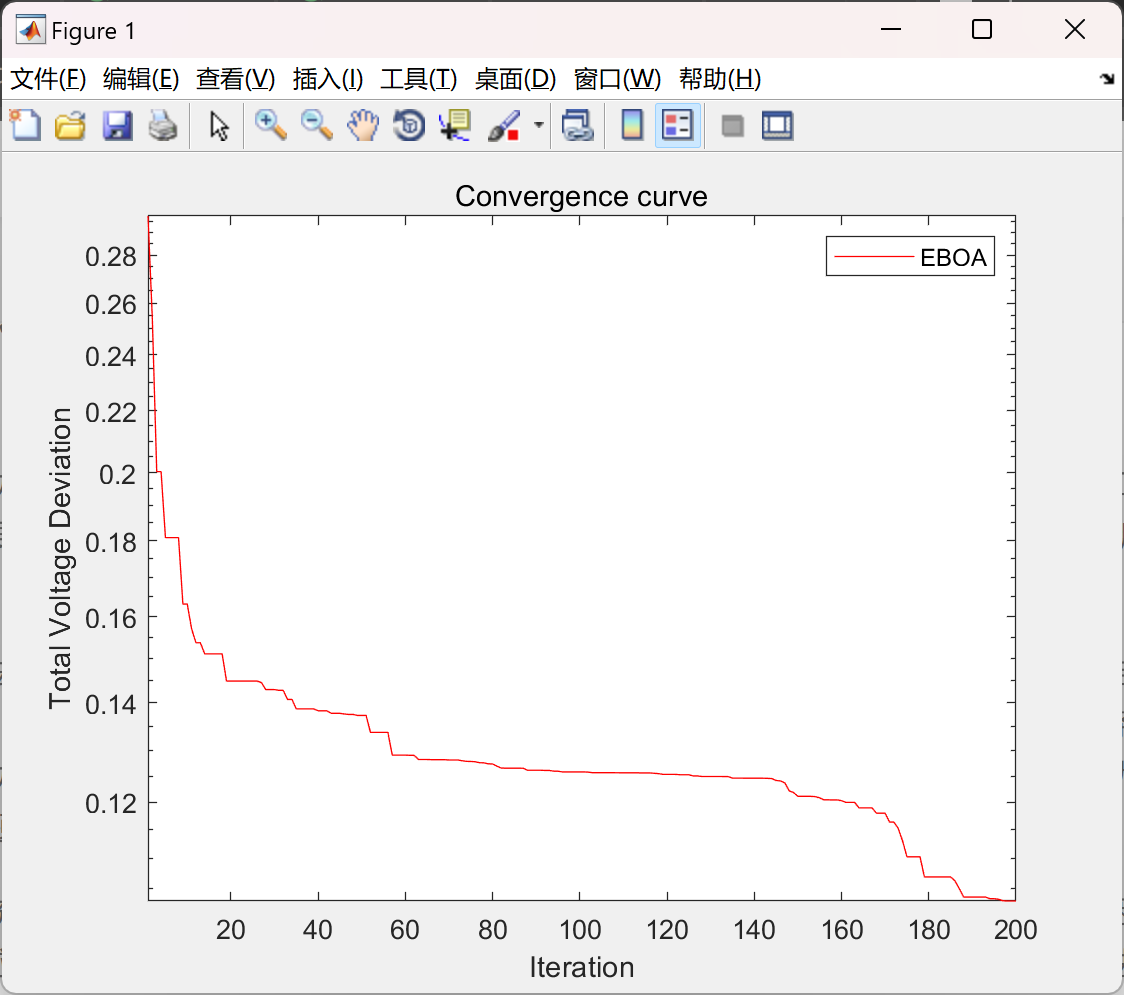Save the figure with the floppy icon
Viewport: 1124px width, 995px height.
[117, 125]
